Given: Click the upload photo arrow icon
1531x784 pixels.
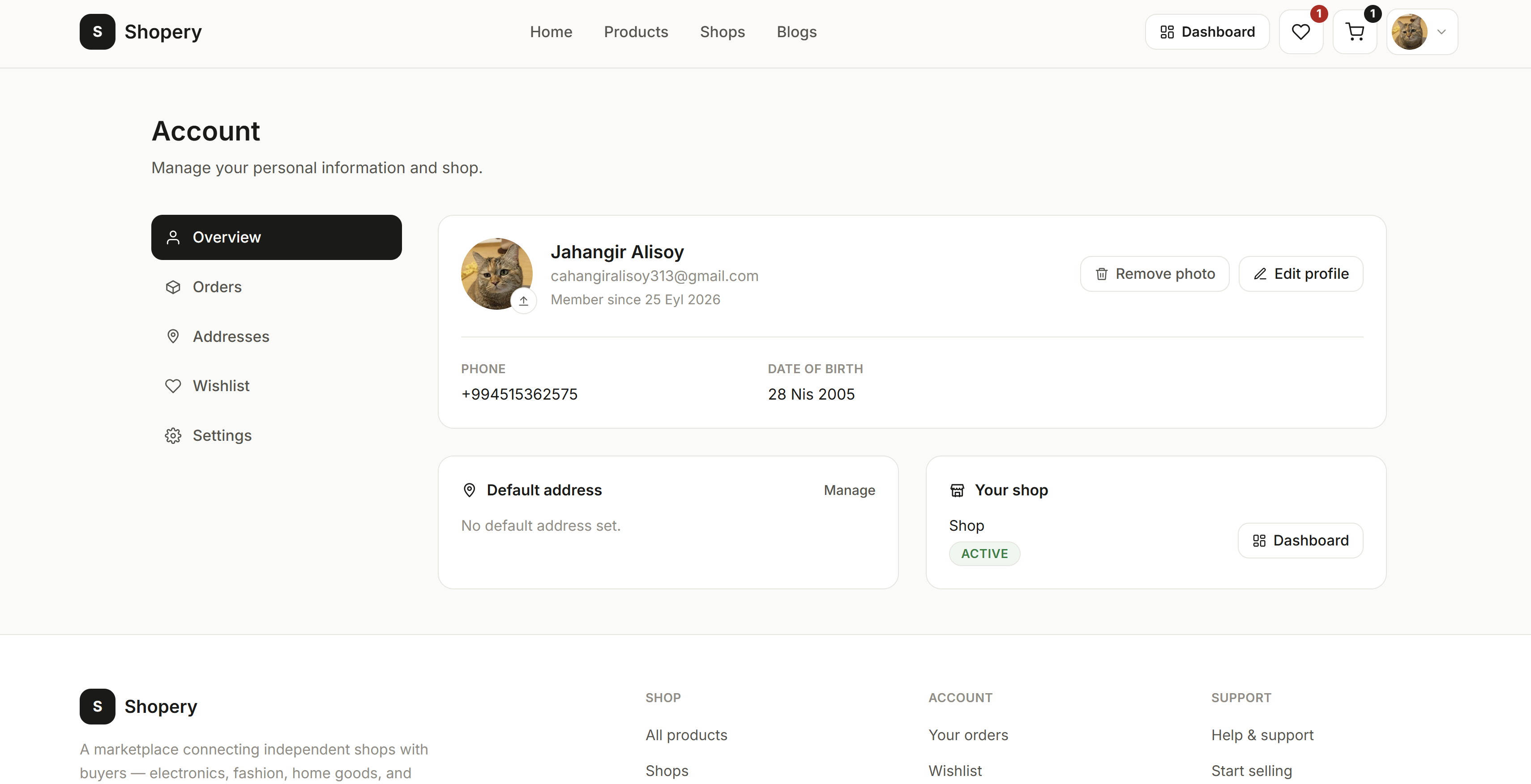Looking at the screenshot, I should 524,301.
